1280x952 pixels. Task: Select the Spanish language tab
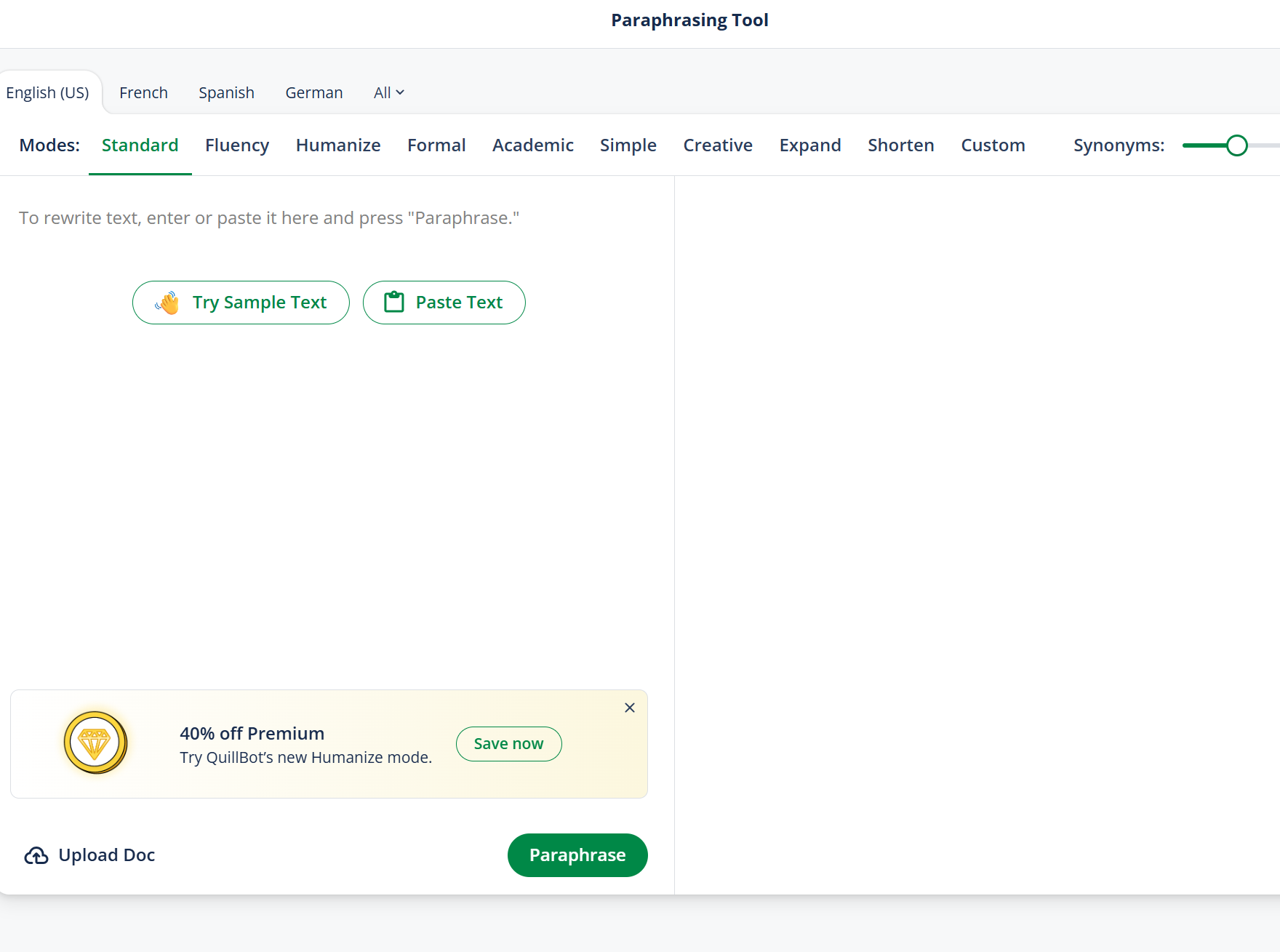(226, 93)
